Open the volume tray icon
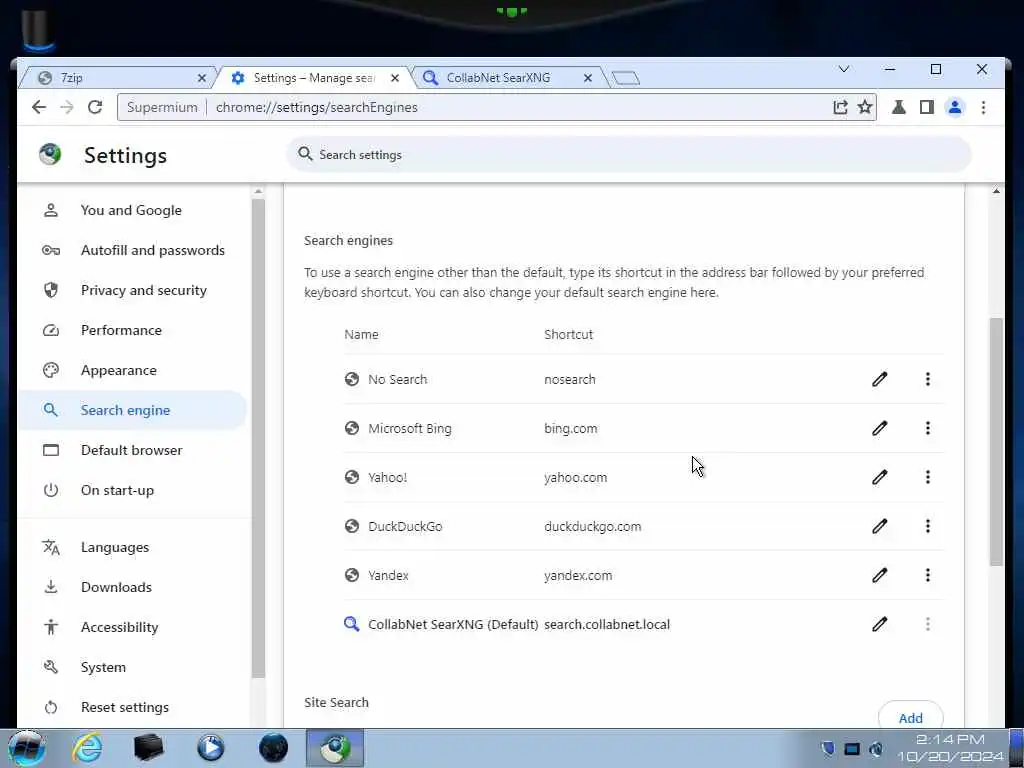 click(876, 749)
